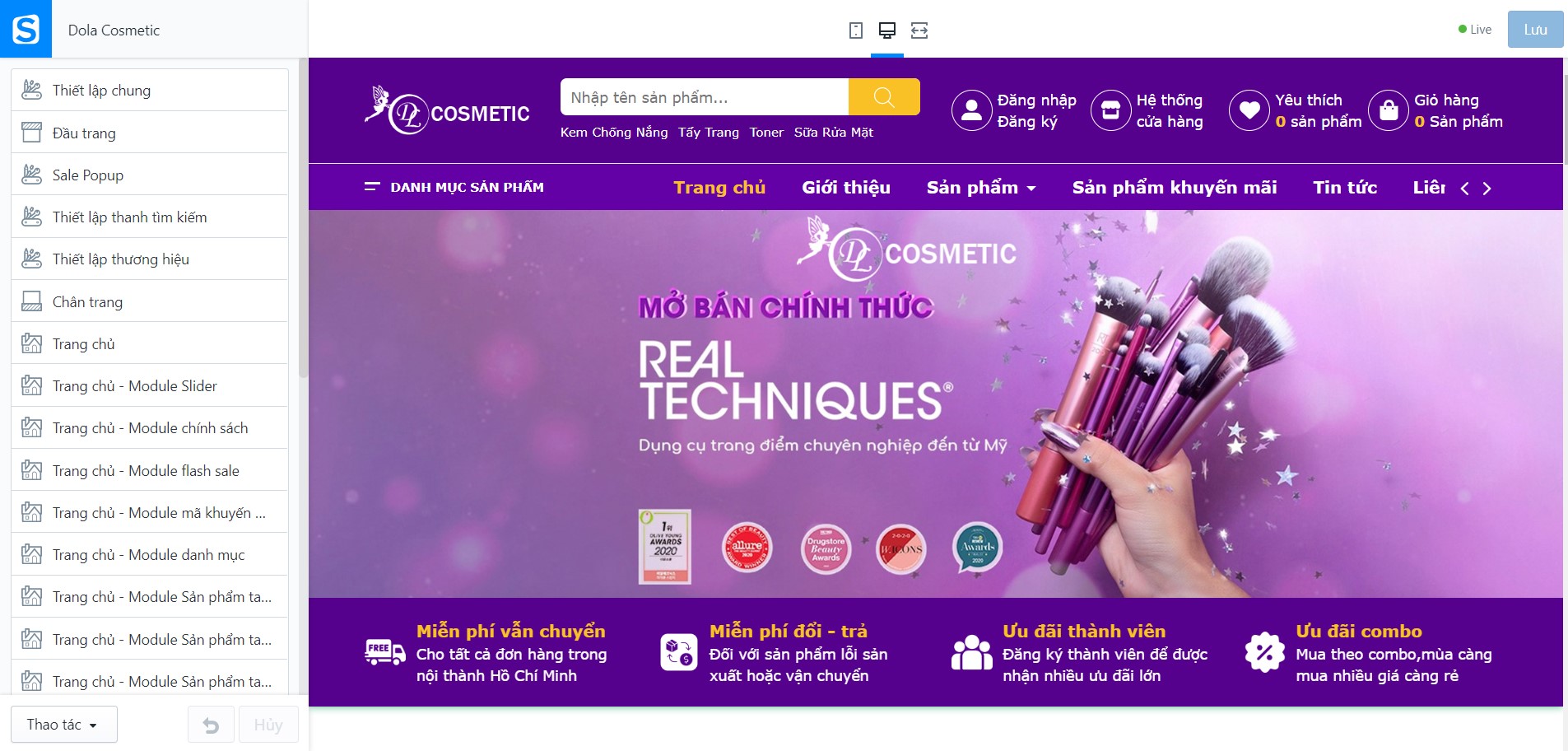This screenshot has width=1568, height=751.
Task: Open the Thao tác dropdown
Action: [x=63, y=725]
